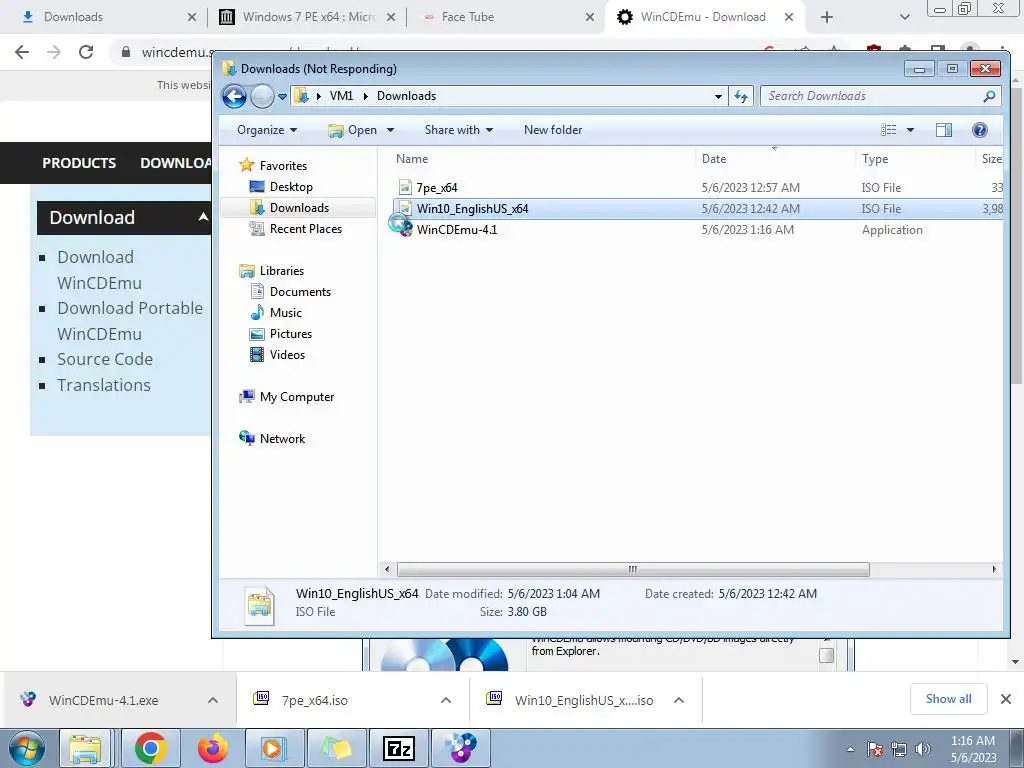Viewport: 1024px width, 768px height.
Task: Open the Windows Start menu
Action: pyautogui.click(x=26, y=748)
